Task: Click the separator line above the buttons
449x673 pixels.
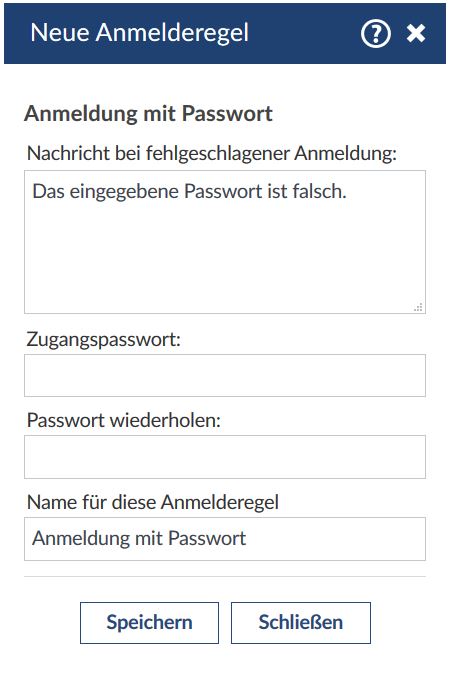Action: pos(225,576)
